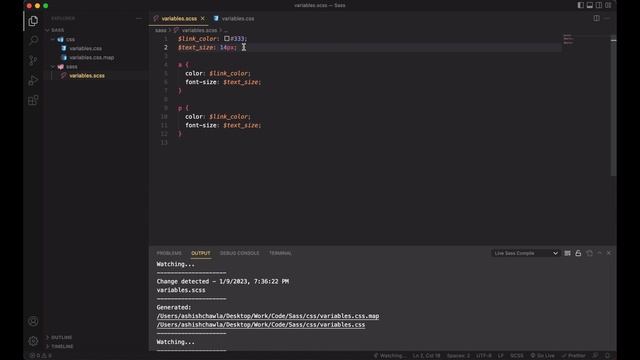Open the Source Control view
This screenshot has height=360, width=640.
click(33, 60)
